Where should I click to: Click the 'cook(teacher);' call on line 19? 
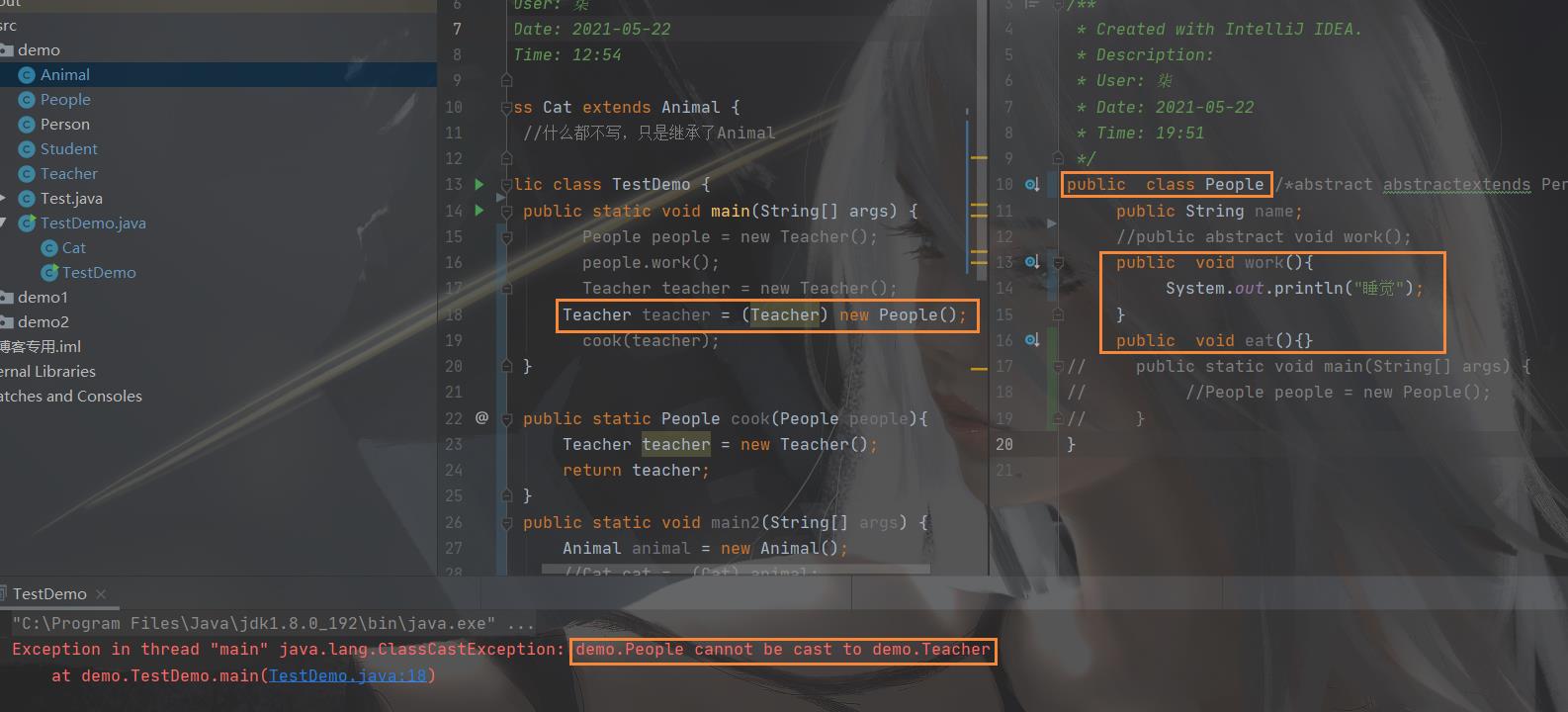[651, 340]
